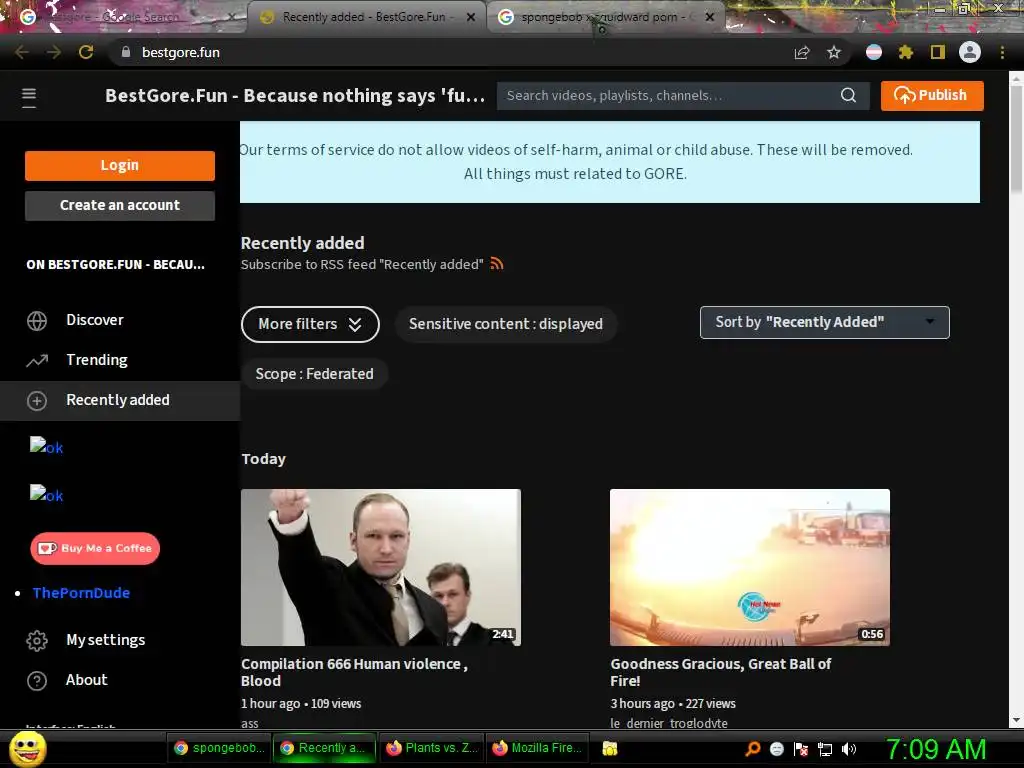Select Recently added in the sidebar

point(118,400)
